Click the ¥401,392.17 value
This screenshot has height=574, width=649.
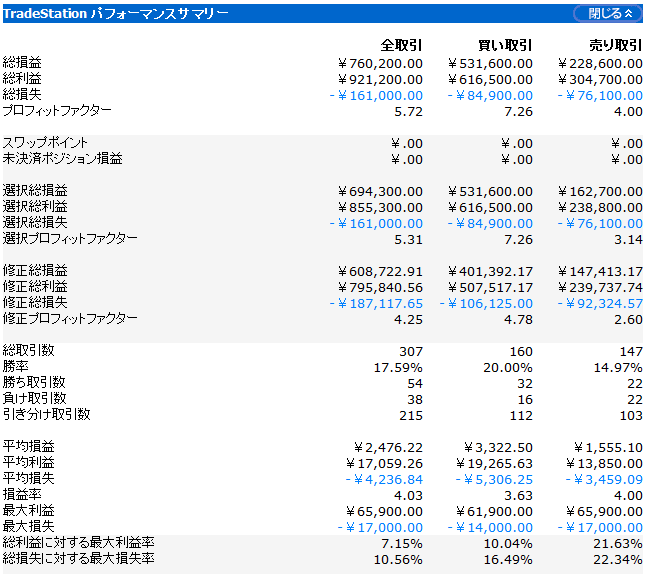[490, 271]
